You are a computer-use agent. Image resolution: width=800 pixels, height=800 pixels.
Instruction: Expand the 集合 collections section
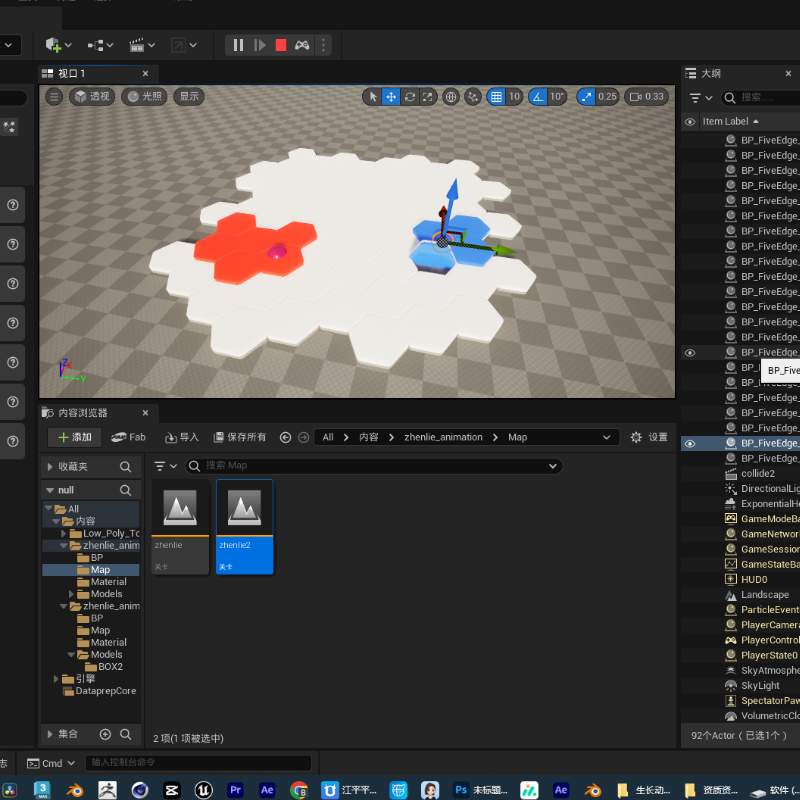click(x=50, y=734)
